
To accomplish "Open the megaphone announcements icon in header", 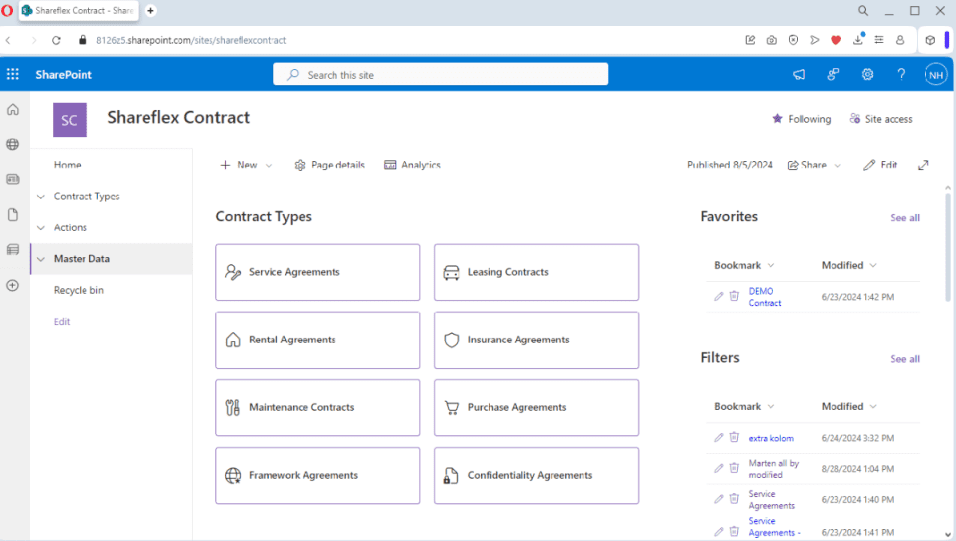I will click(799, 74).
